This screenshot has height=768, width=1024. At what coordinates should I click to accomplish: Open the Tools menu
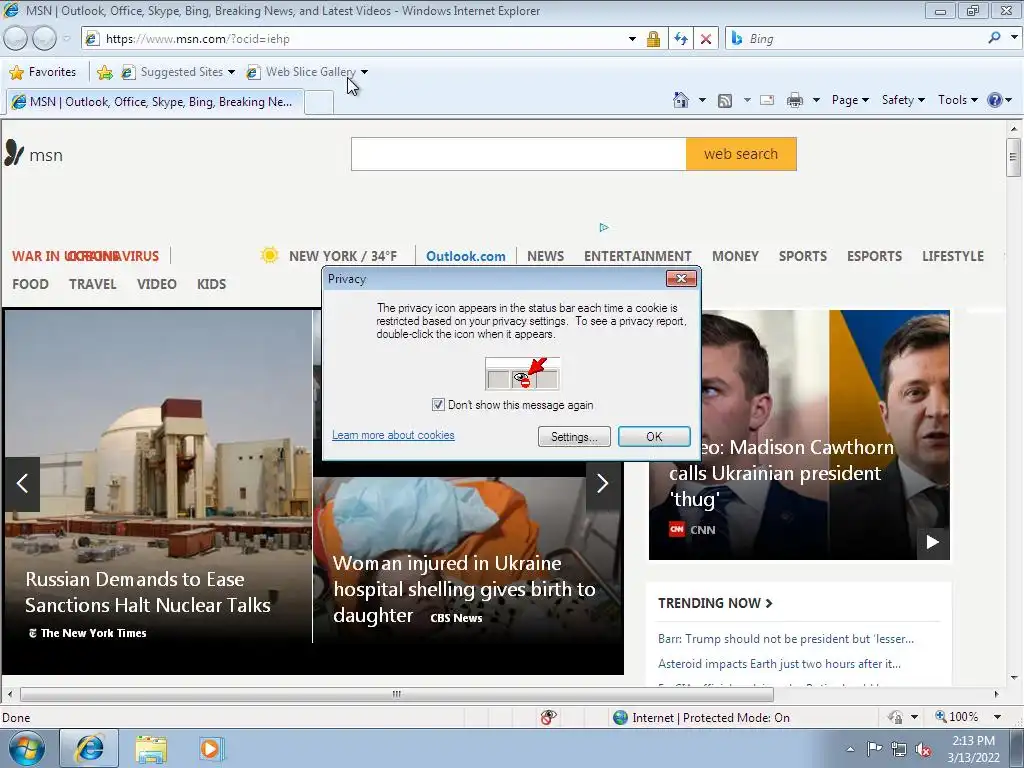click(957, 100)
